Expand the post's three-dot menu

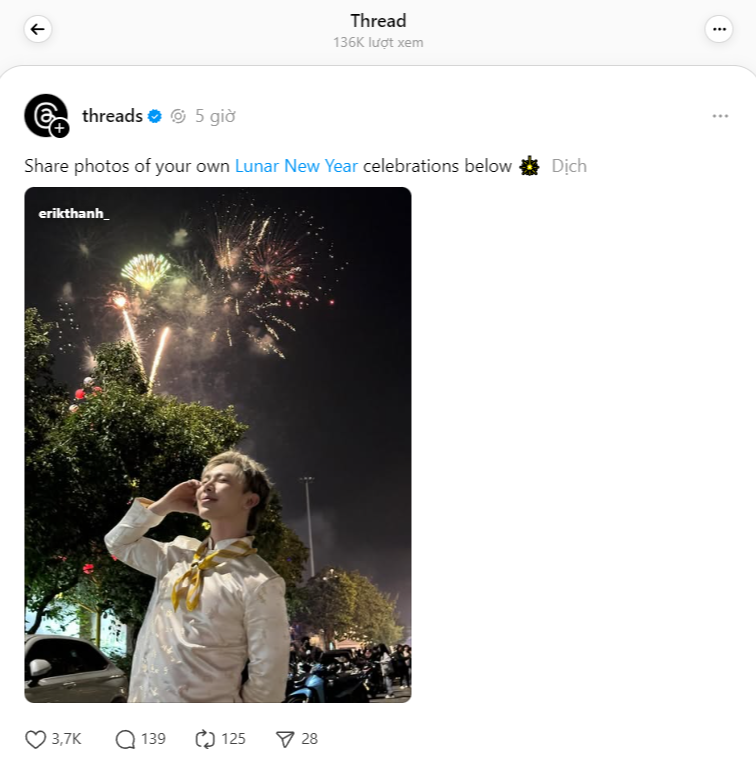coord(720,116)
